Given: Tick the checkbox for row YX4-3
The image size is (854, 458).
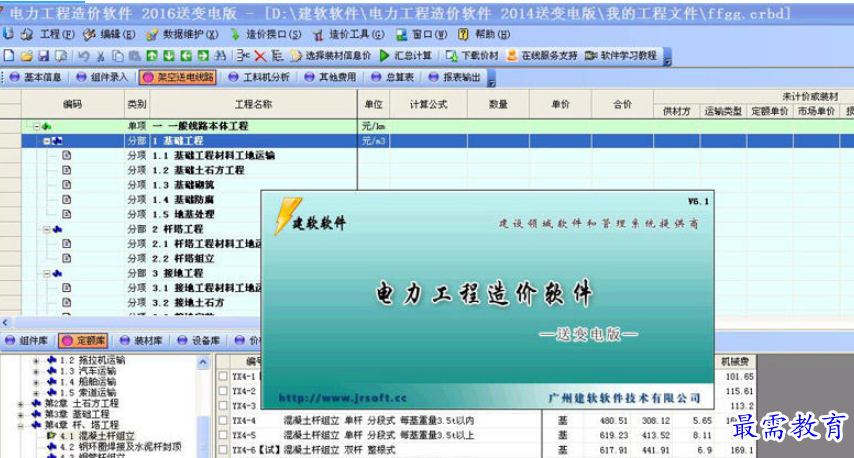Looking at the screenshot, I should click(223, 406).
